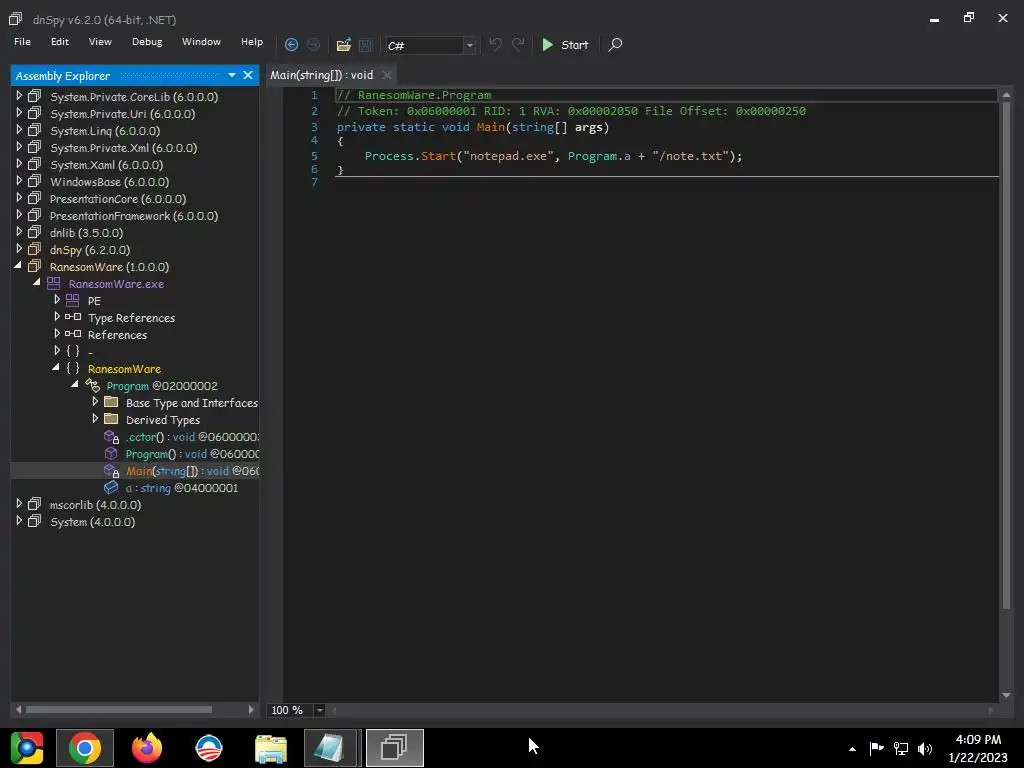Click the Navigate Forward toolbar icon
This screenshot has width=1024, height=768.
point(313,45)
